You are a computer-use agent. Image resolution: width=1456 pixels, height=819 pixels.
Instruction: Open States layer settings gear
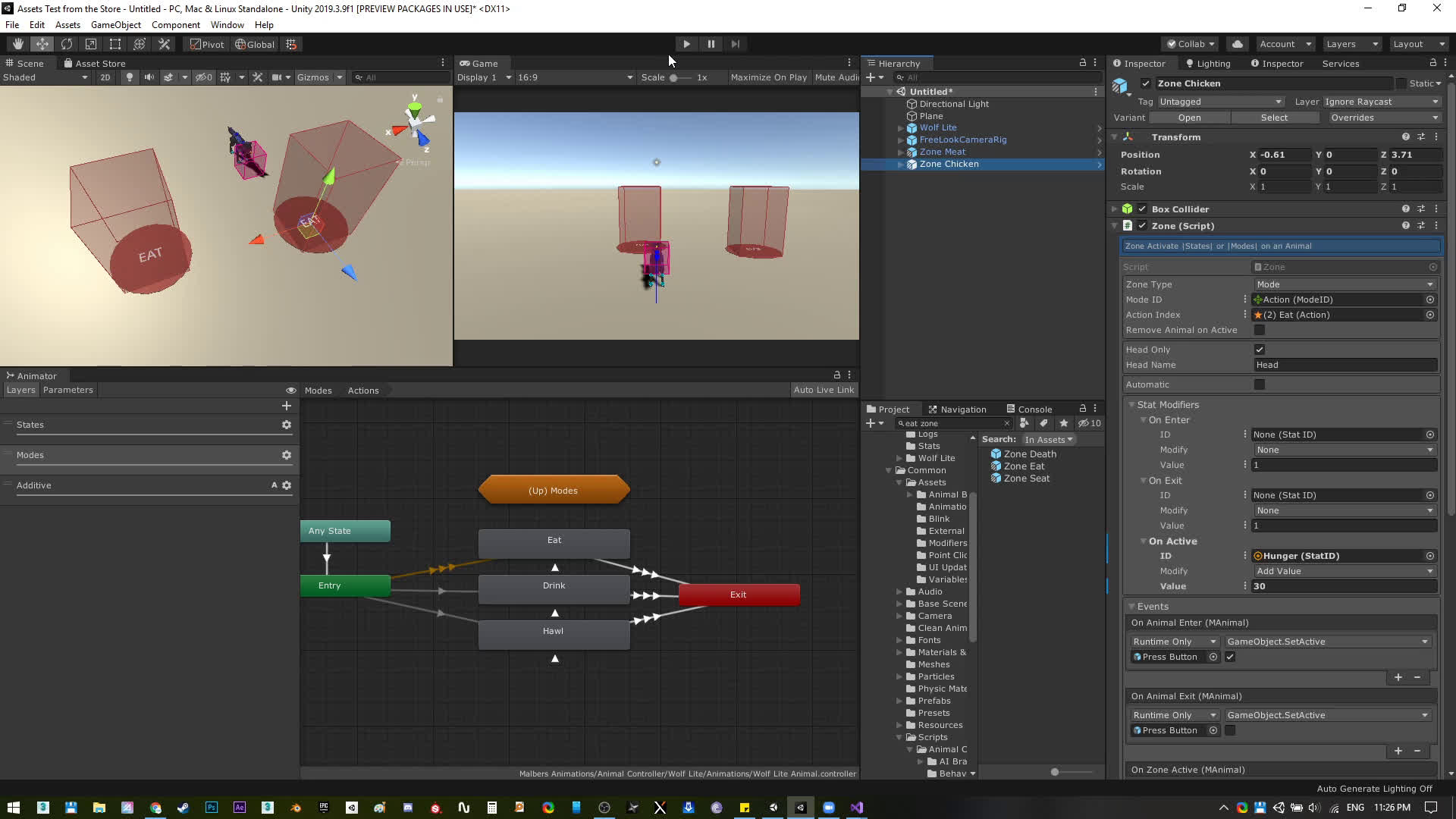287,425
